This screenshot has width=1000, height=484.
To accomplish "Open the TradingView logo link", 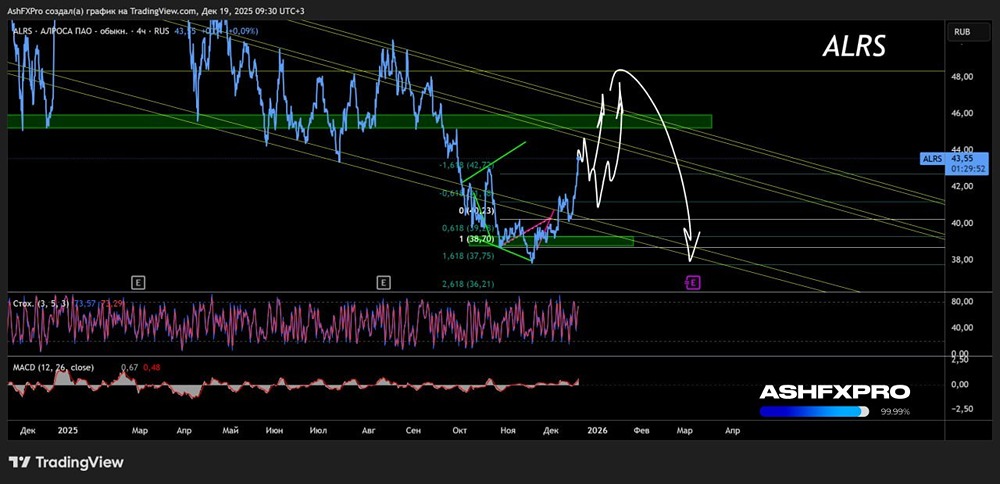I will 66,462.
